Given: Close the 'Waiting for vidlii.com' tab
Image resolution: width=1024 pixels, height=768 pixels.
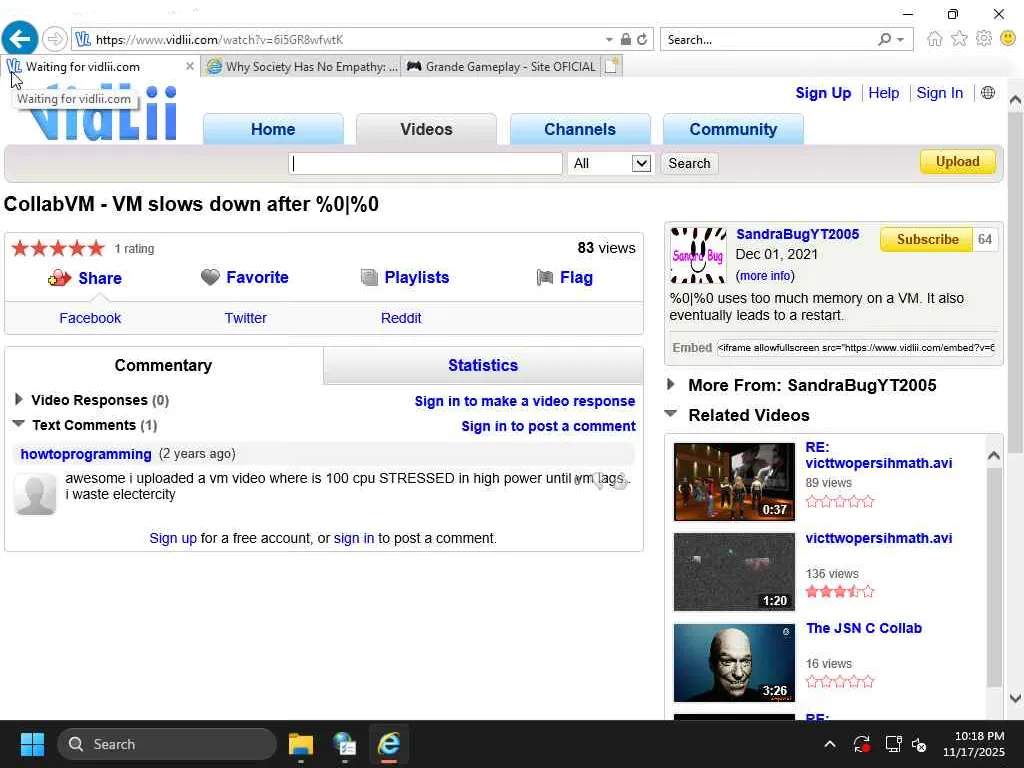Looking at the screenshot, I should [x=189, y=66].
